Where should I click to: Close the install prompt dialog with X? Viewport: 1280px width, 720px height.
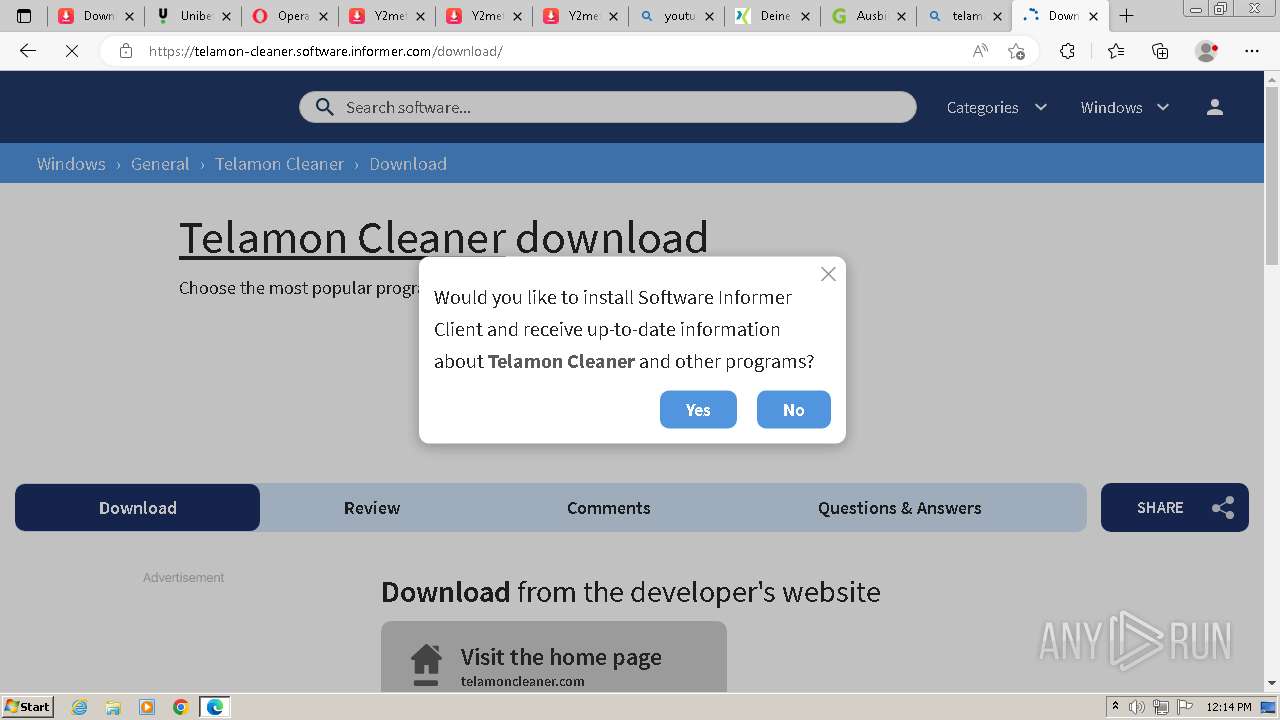(x=828, y=274)
